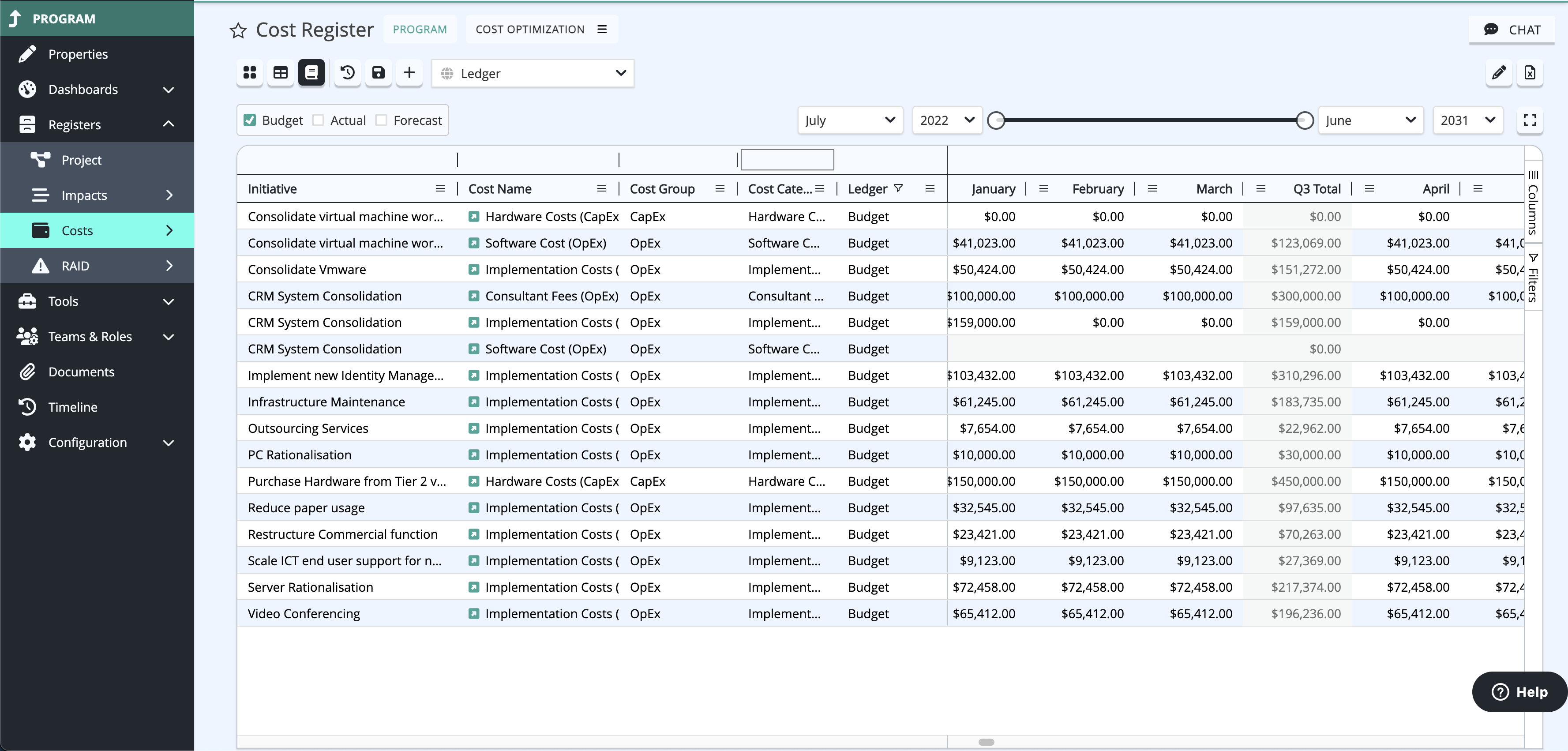This screenshot has width=1568, height=751.
Task: Enable the Forecast checkbox
Action: point(381,120)
